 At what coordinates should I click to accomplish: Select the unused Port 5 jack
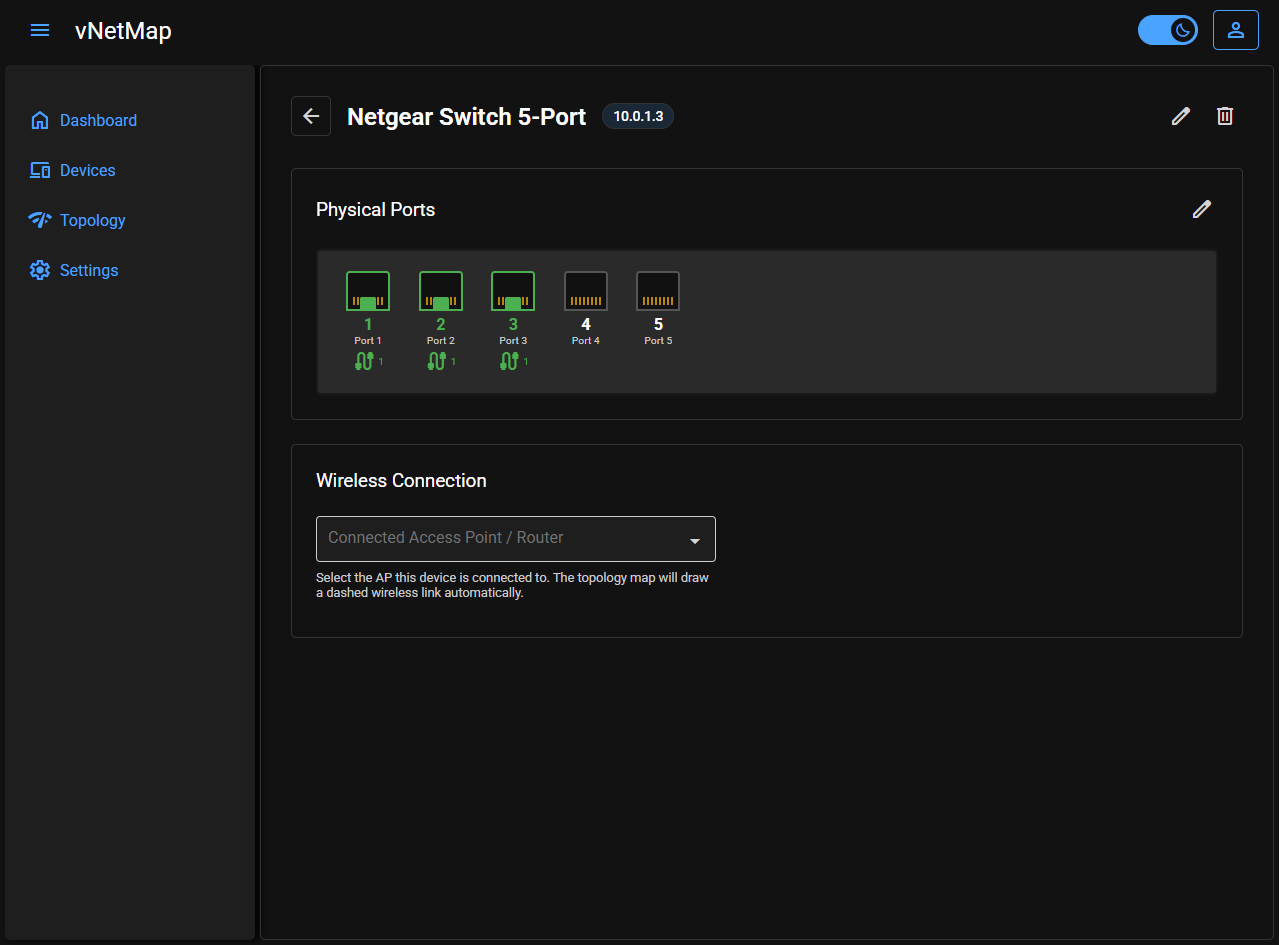[x=658, y=291]
